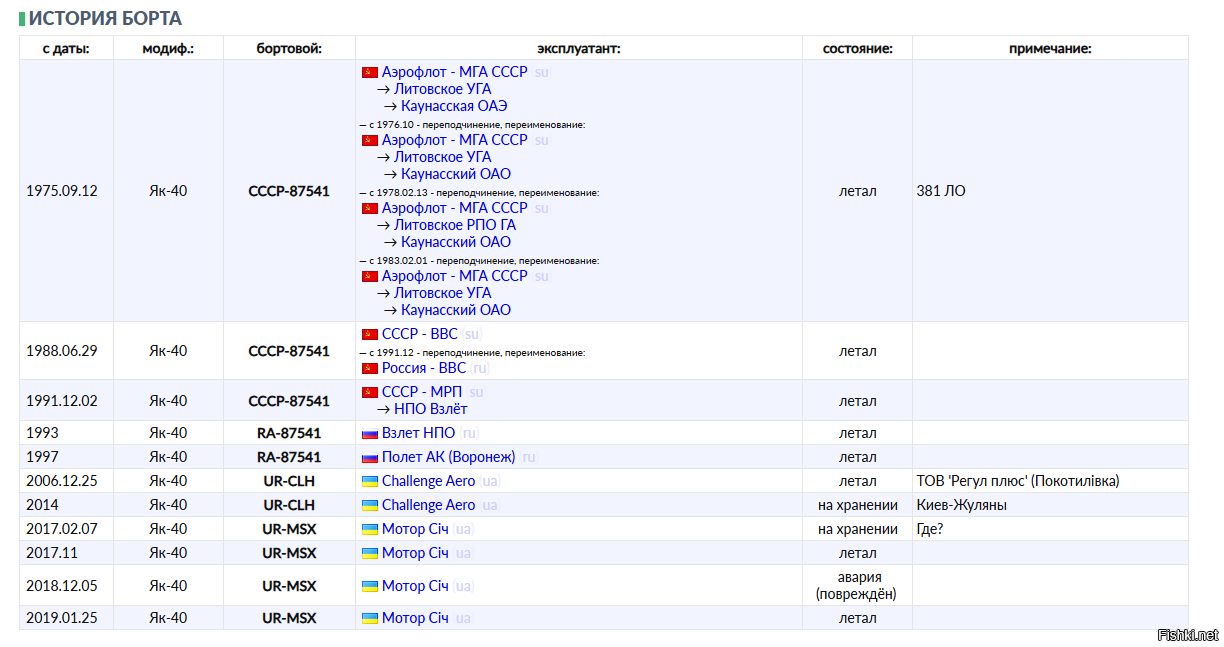Screen dimensions: 1224x647
Task: Click the 'эксплутант:' column header
Action: tap(578, 48)
